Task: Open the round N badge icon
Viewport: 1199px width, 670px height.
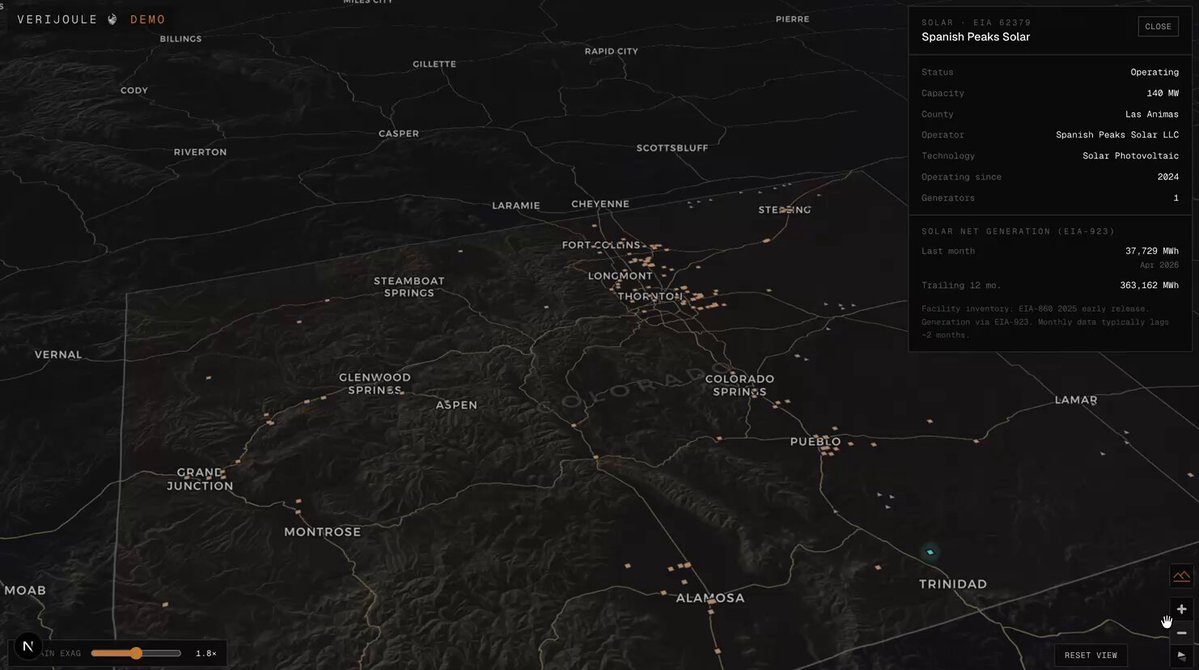Action: click(x=28, y=646)
